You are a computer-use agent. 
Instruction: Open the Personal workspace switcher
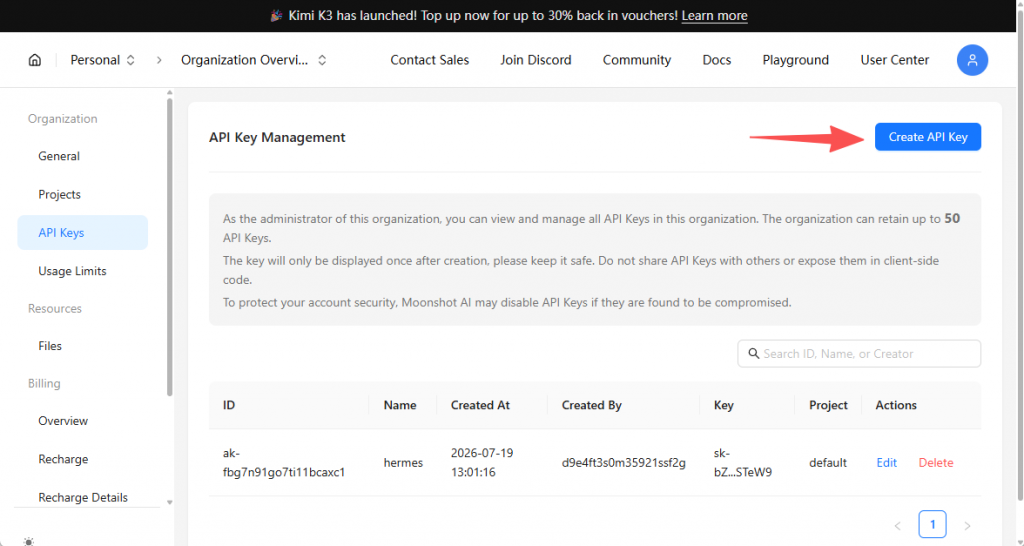point(103,60)
